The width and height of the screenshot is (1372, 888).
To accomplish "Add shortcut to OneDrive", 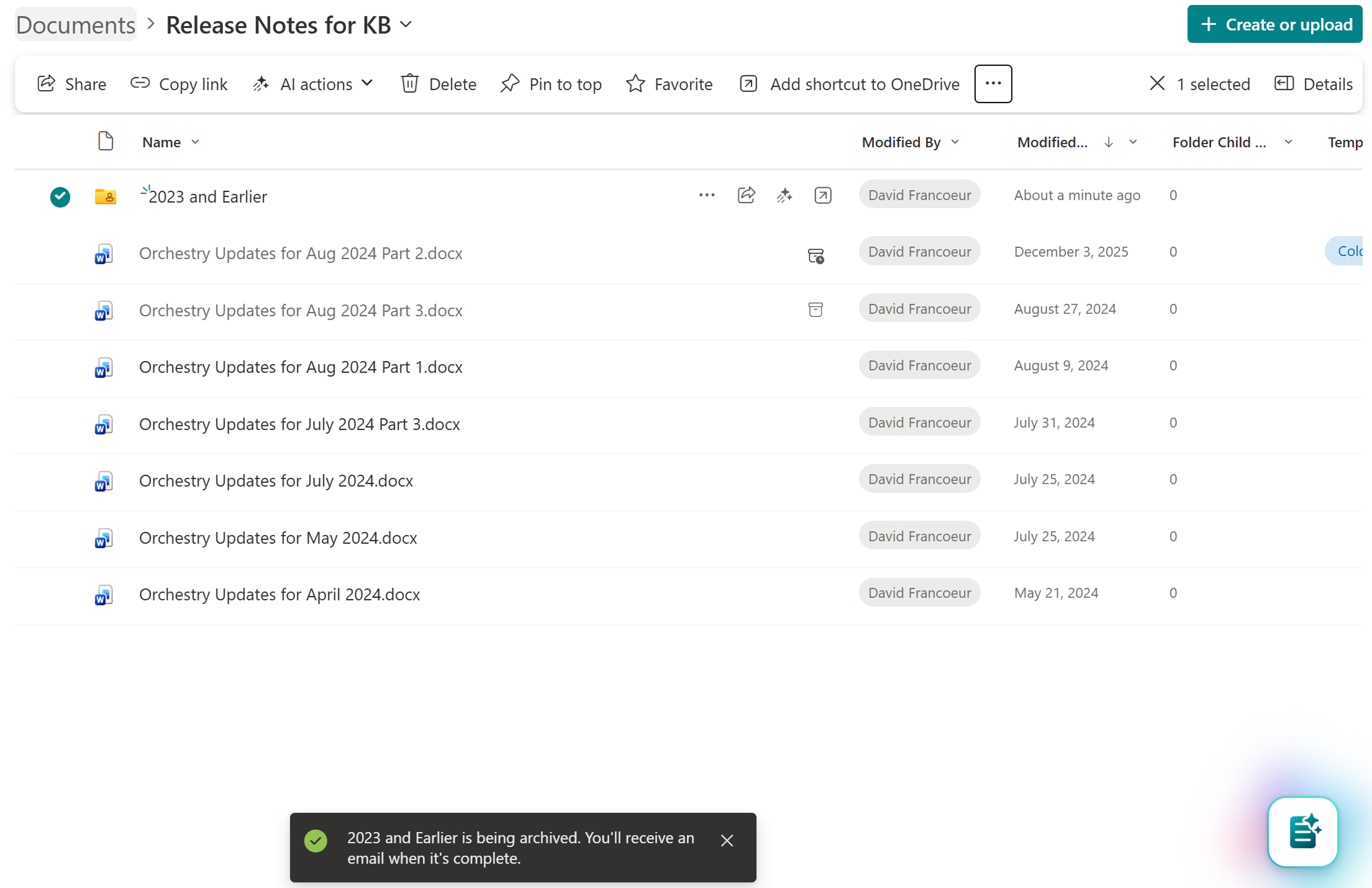I will tap(849, 84).
